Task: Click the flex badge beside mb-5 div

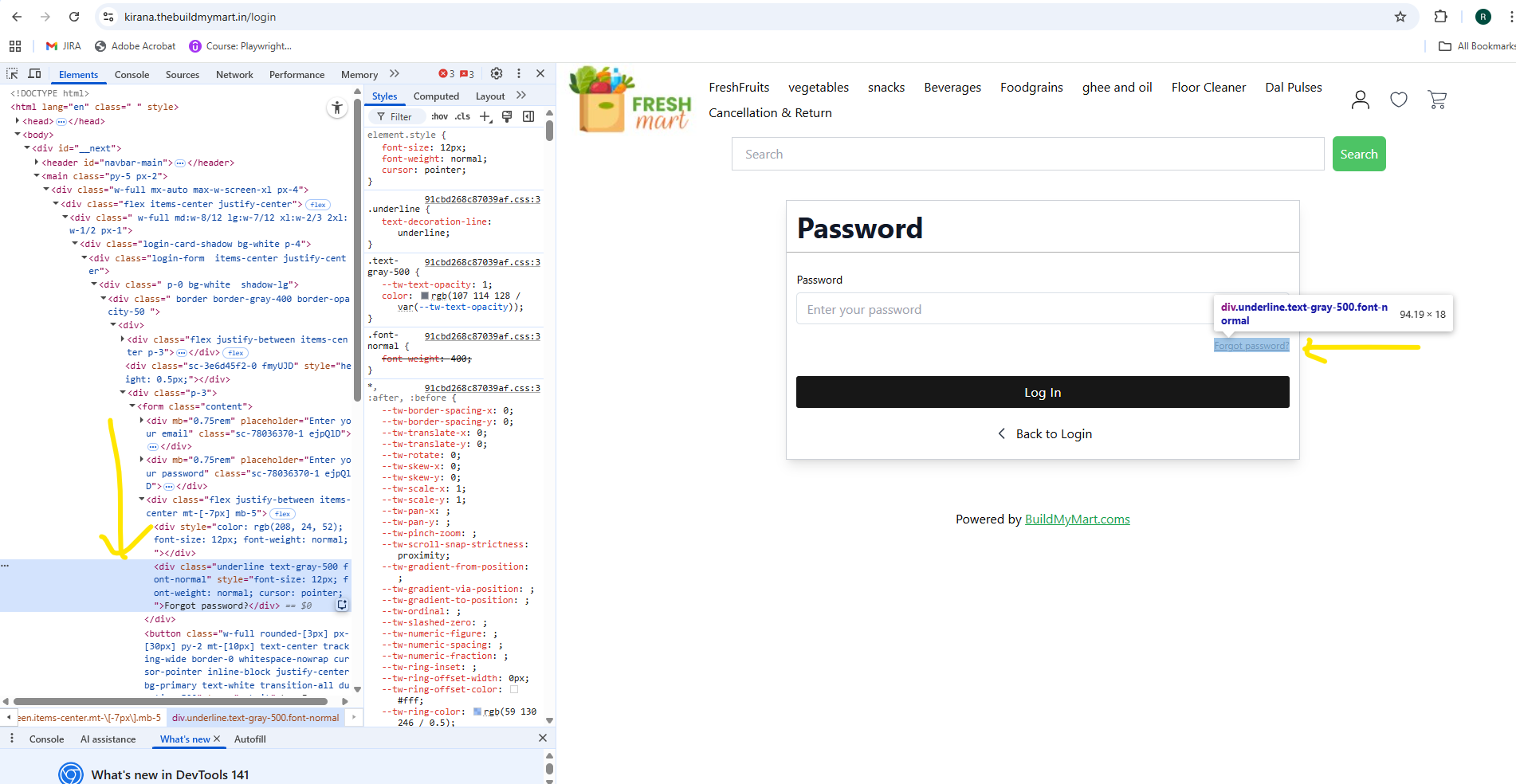Action: 283,514
